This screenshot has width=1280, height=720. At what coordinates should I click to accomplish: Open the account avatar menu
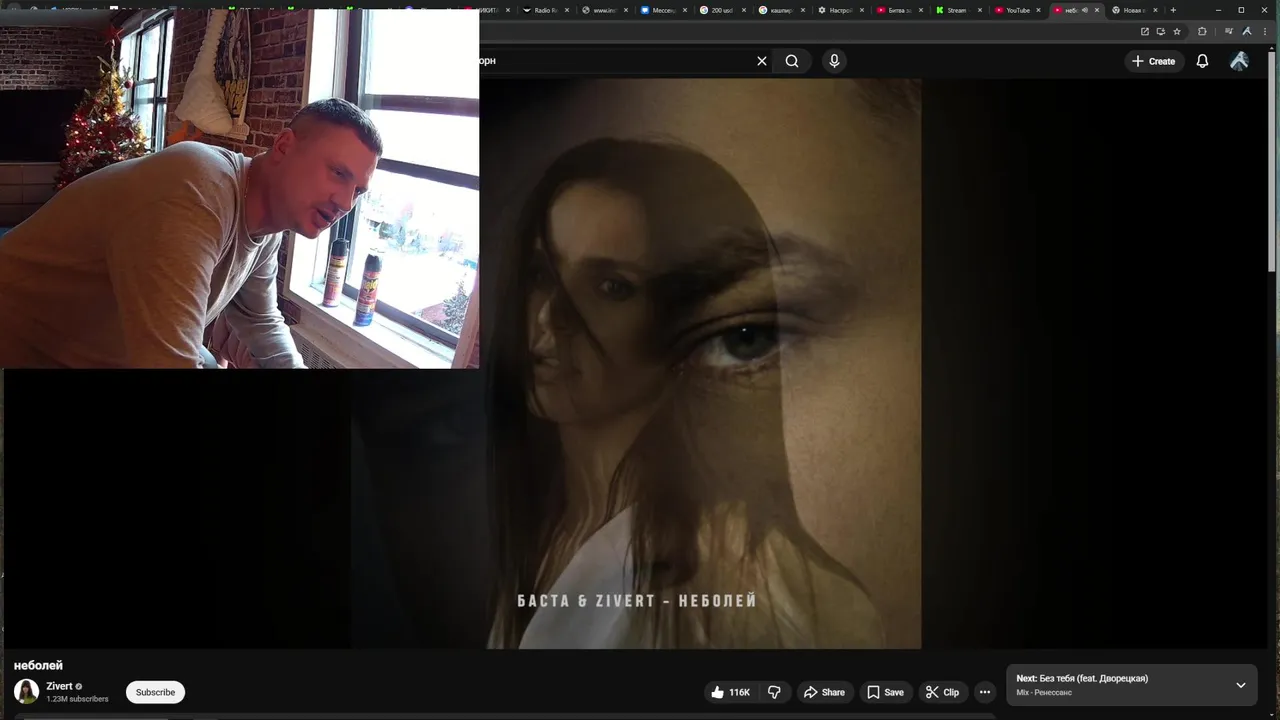[1239, 61]
